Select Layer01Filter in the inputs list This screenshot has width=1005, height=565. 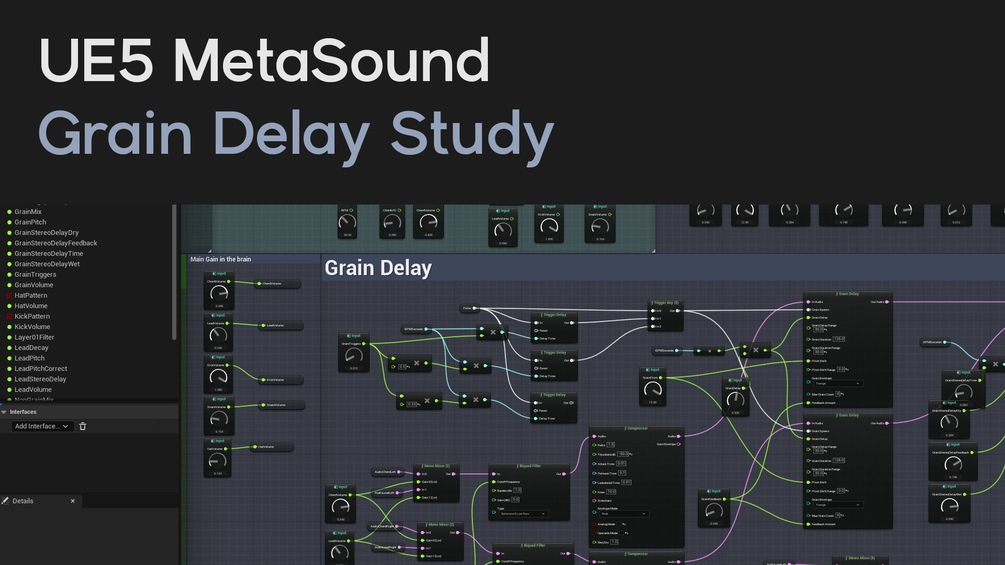[34, 338]
